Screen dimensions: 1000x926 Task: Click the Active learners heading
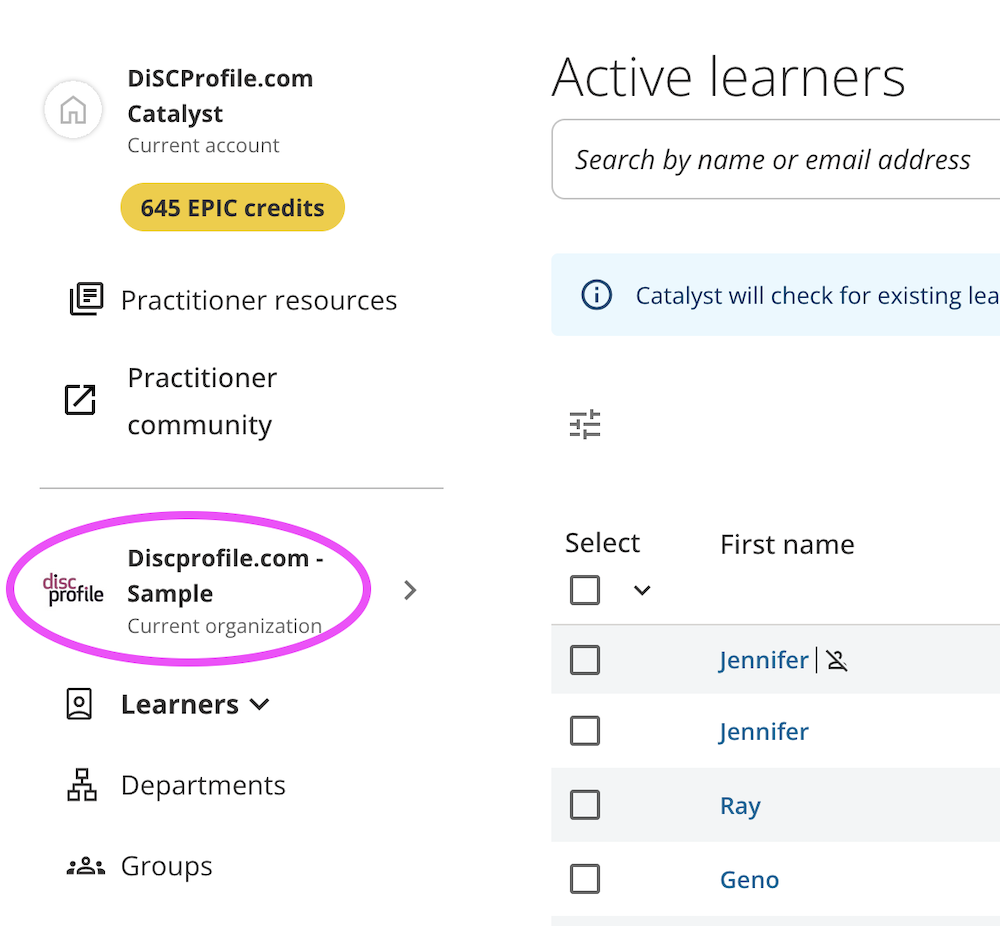point(728,77)
